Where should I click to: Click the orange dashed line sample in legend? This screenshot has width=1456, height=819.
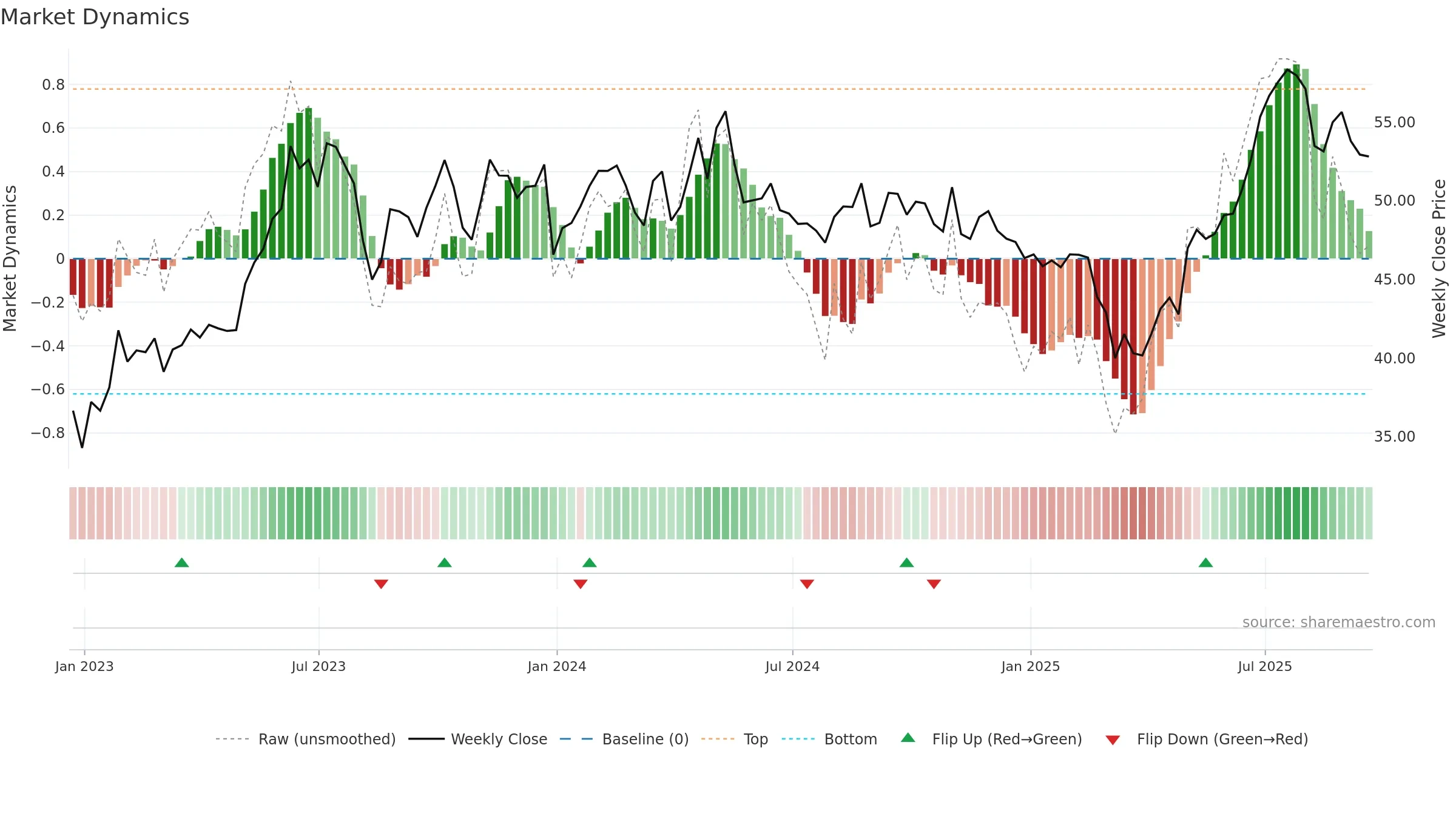(718, 739)
